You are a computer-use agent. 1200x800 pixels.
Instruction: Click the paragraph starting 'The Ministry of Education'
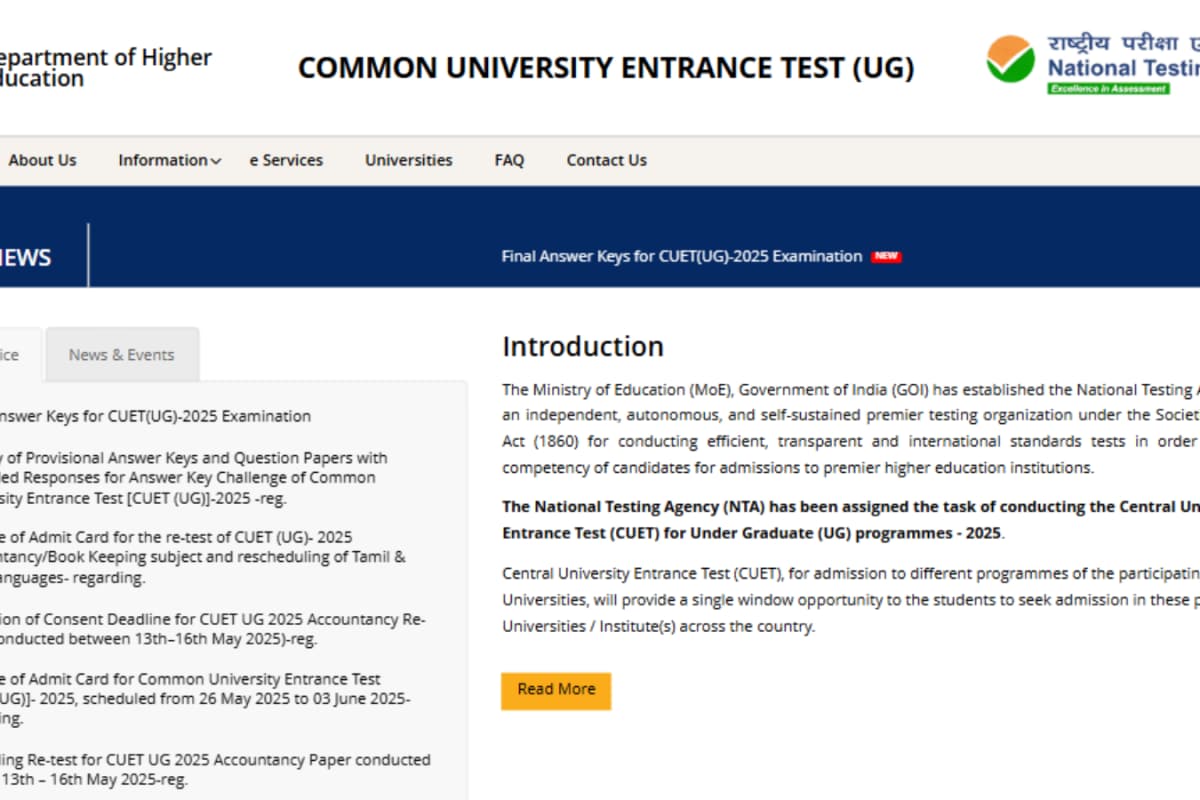[851, 428]
